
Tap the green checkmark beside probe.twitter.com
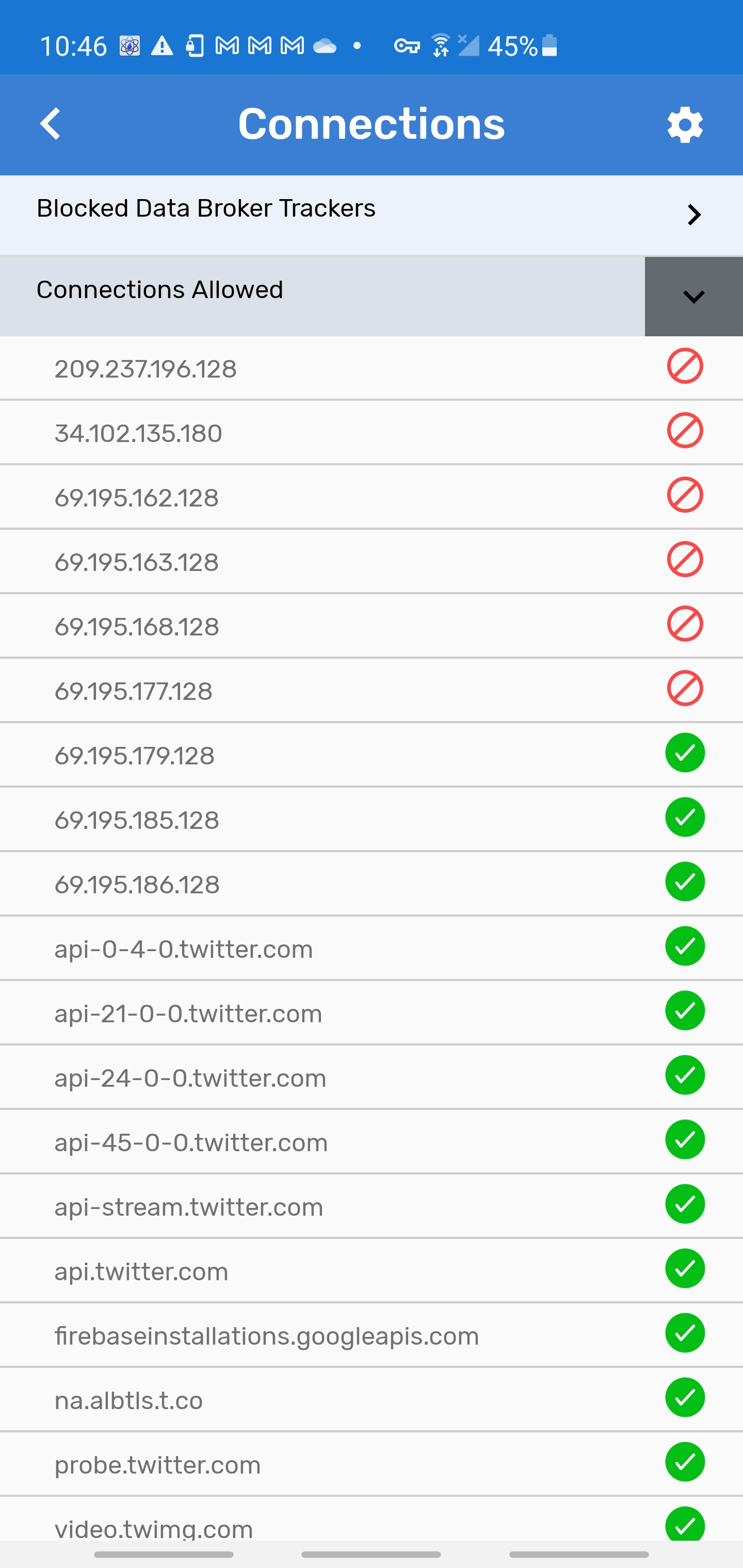click(x=685, y=1462)
